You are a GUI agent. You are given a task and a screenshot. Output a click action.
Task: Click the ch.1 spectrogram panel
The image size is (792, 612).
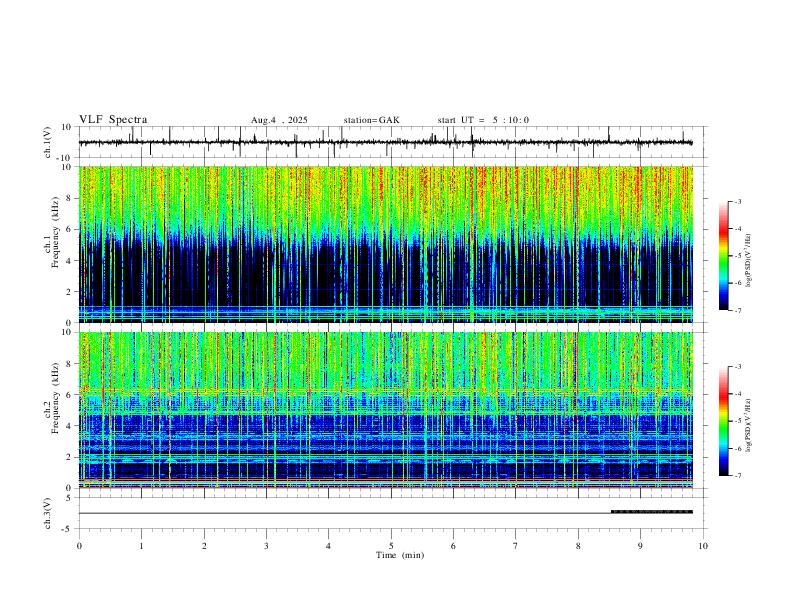tap(386, 244)
